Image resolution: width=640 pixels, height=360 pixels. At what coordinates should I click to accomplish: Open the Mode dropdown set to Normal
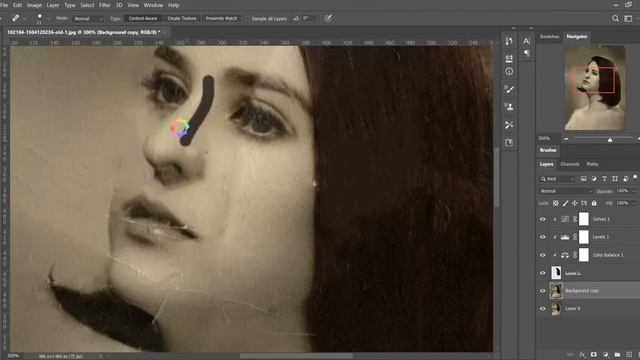[x=88, y=19]
